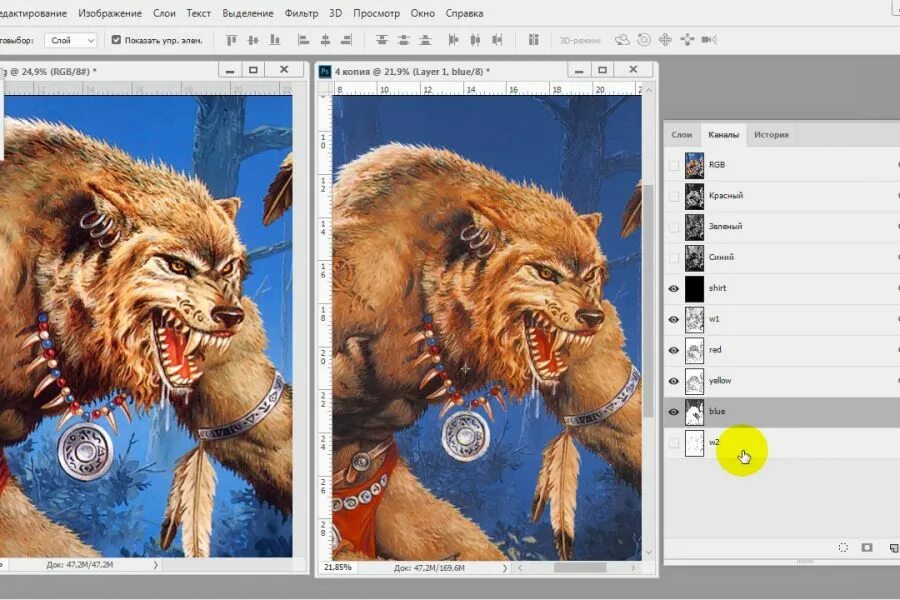Screen dimensions: 900x600
Task: Click the align bottom edges icon
Action: (x=275, y=40)
